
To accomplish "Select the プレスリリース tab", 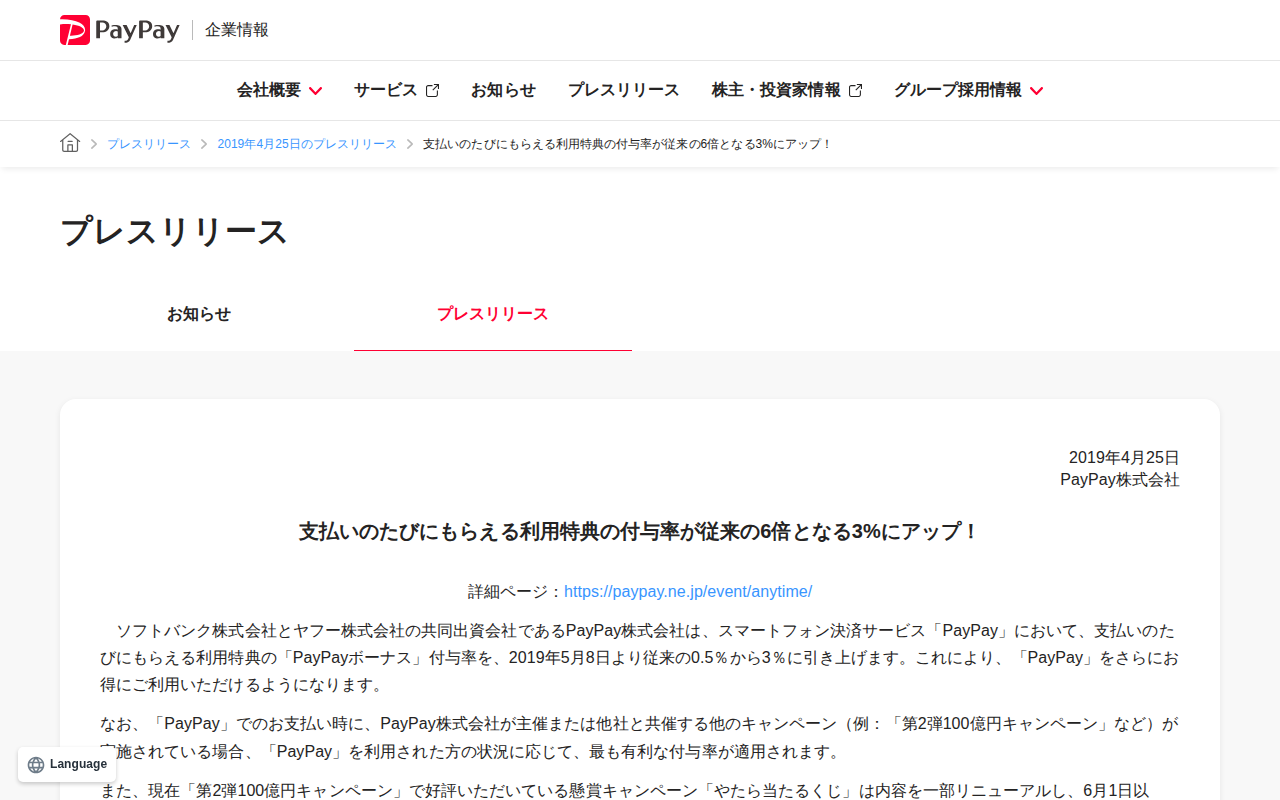I will coord(493,314).
